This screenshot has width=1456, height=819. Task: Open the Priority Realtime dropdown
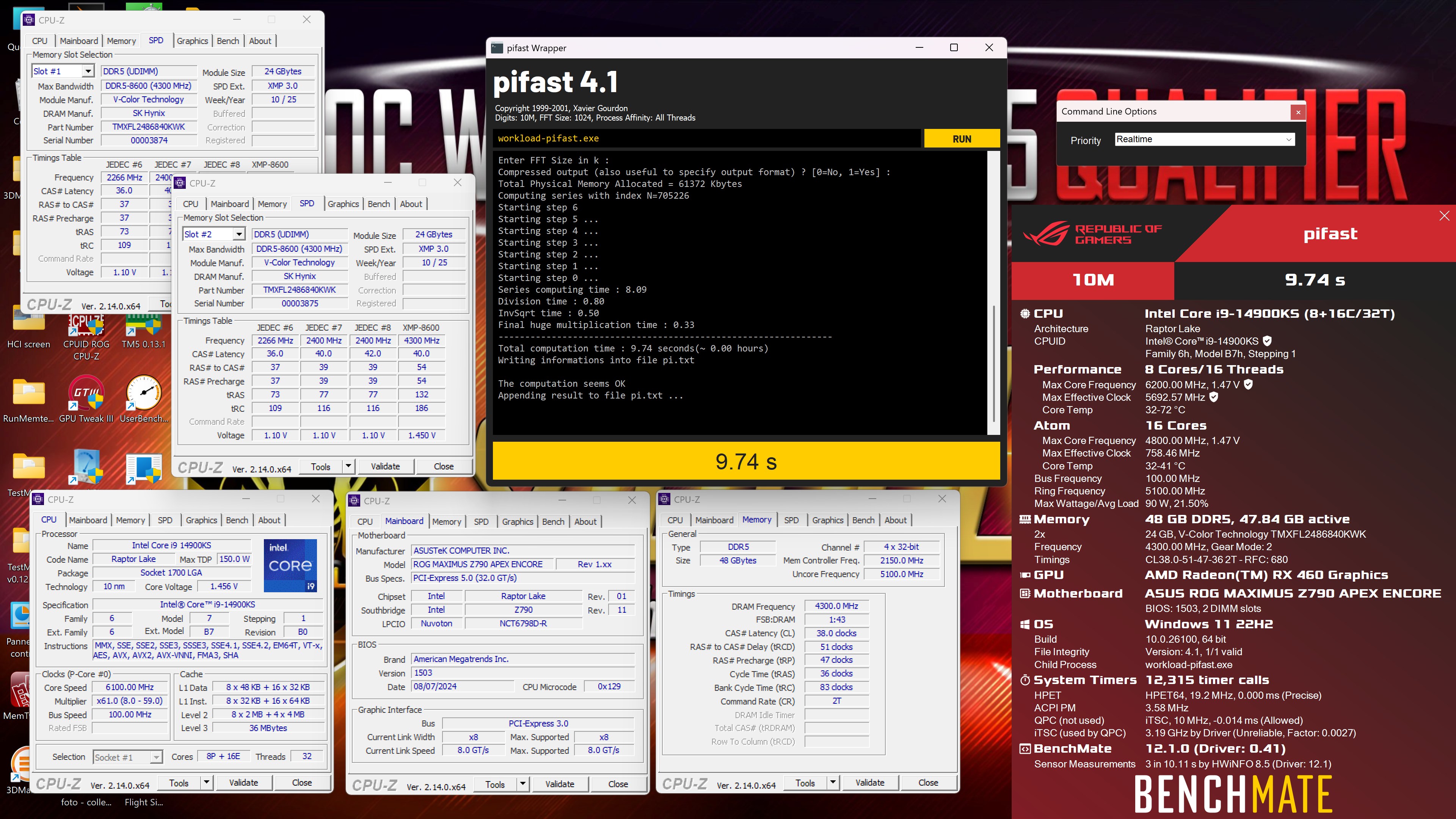(x=1205, y=139)
